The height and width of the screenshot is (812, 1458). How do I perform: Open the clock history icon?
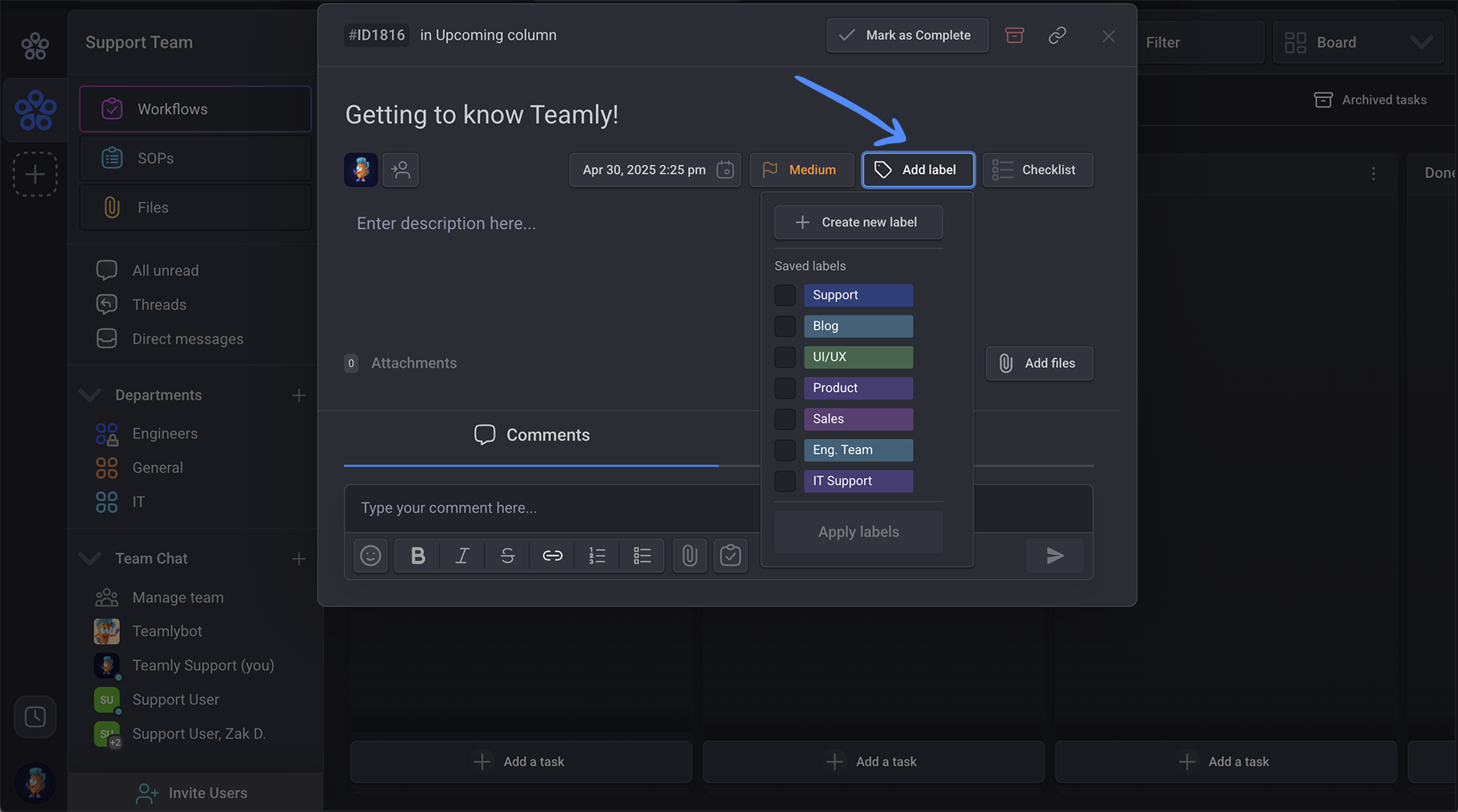click(35, 717)
